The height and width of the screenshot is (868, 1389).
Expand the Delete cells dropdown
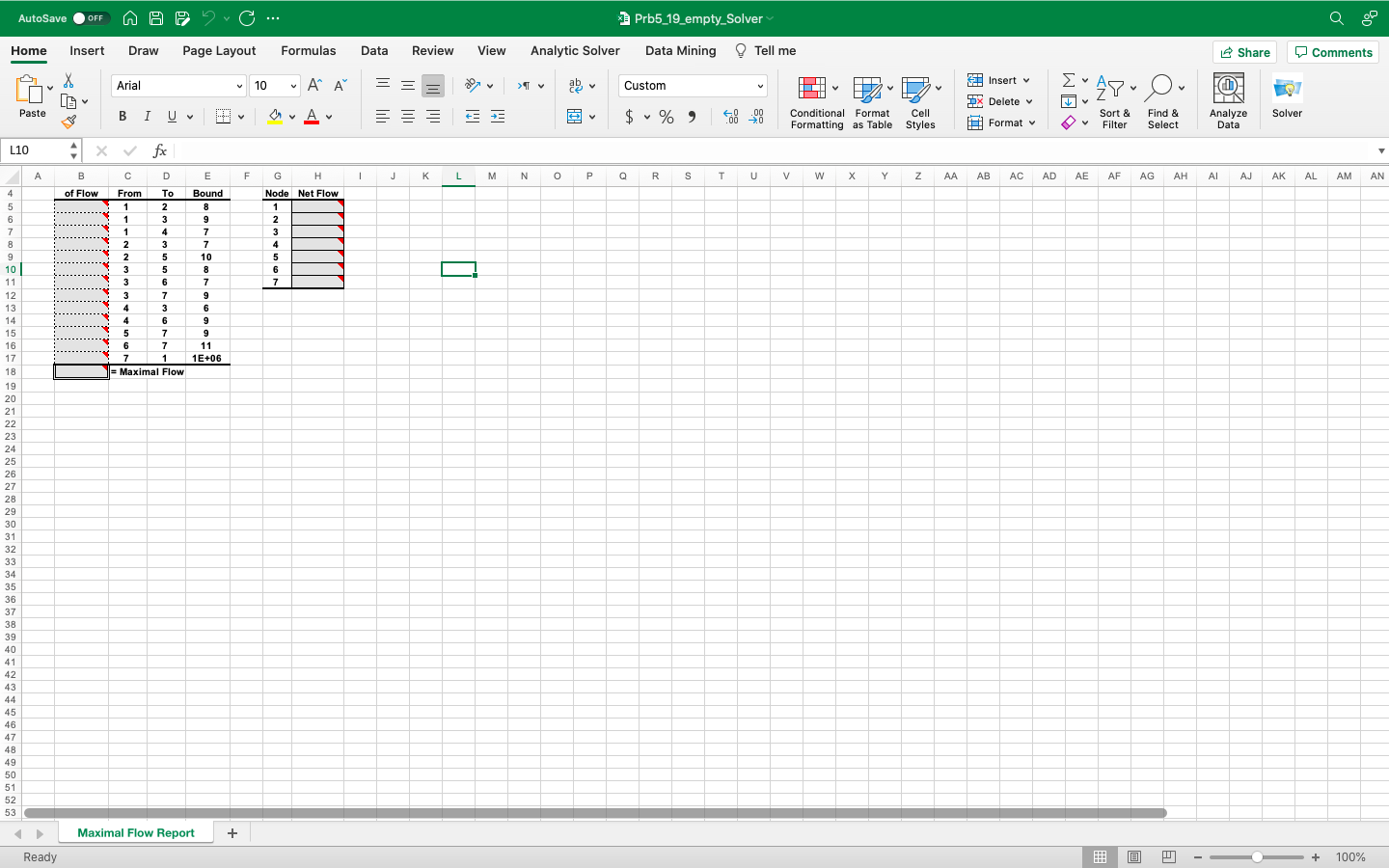click(x=1029, y=101)
